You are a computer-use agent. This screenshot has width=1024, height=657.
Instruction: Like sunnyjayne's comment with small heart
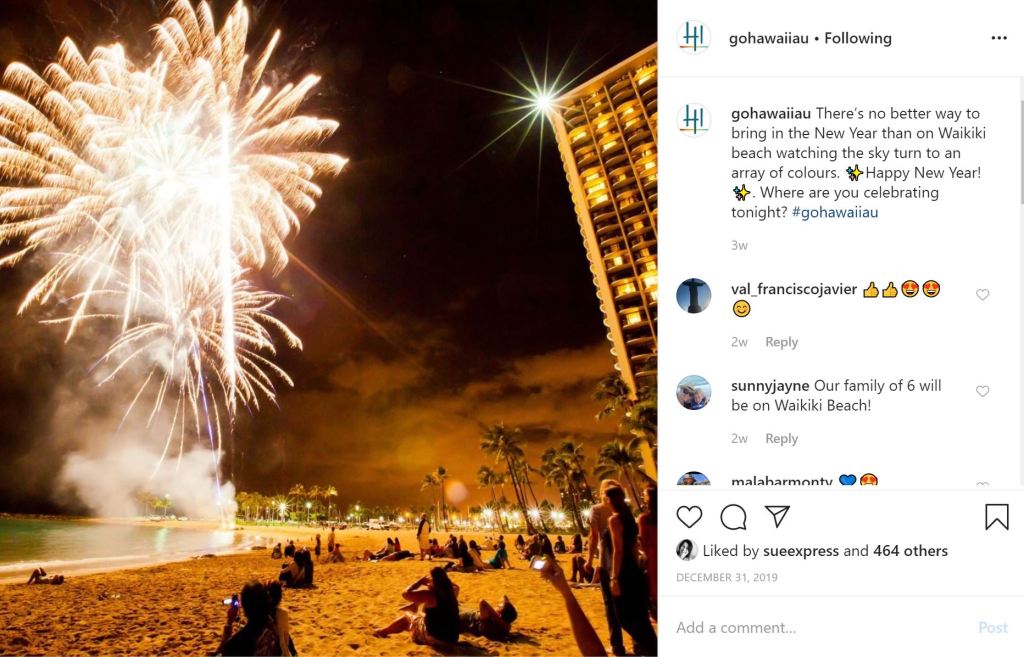982,391
